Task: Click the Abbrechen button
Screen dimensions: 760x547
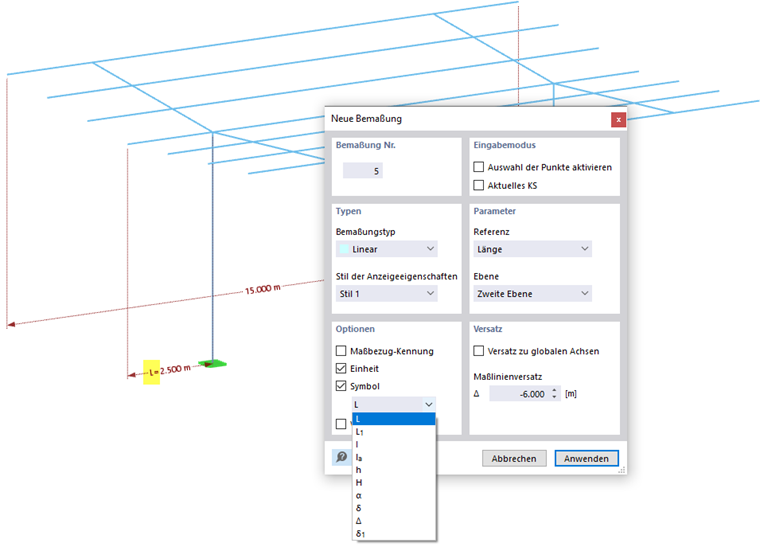Action: (514, 458)
